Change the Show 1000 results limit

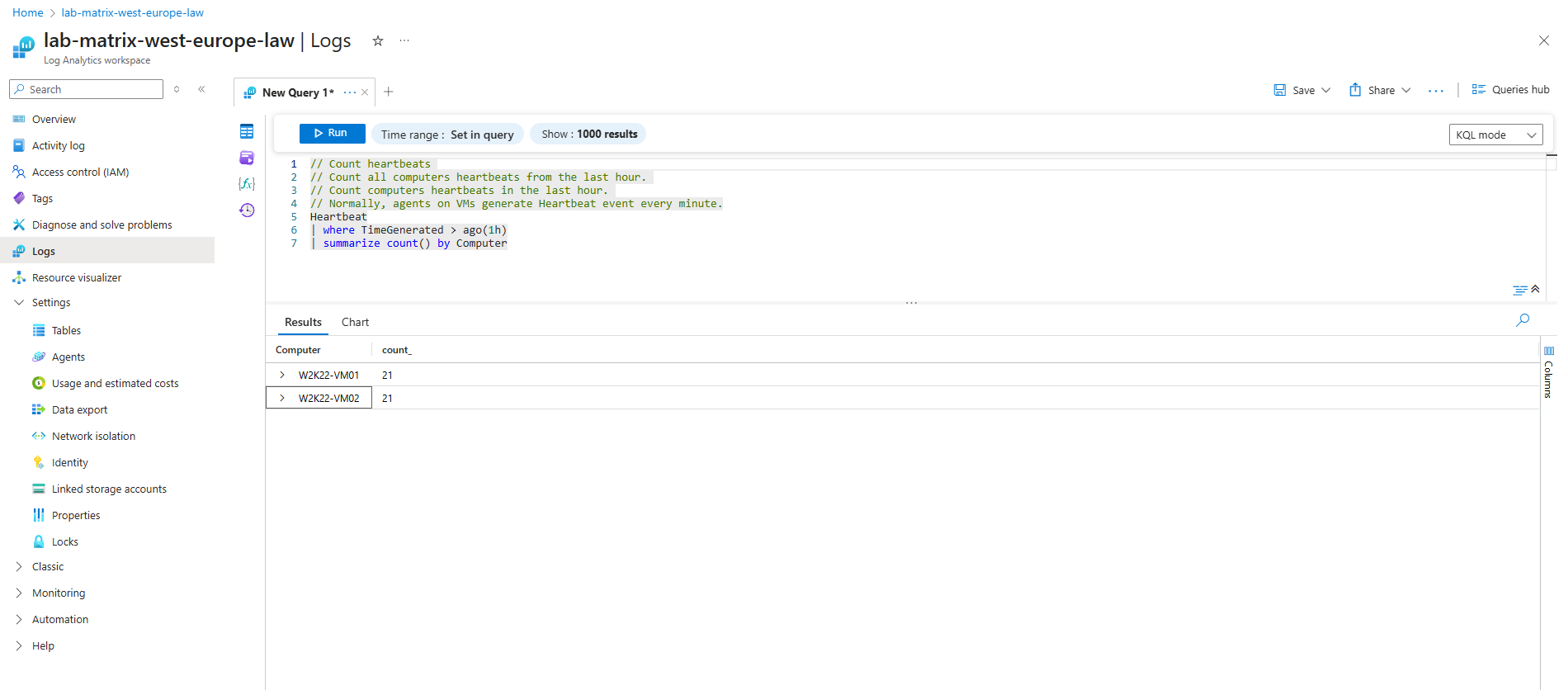589,134
